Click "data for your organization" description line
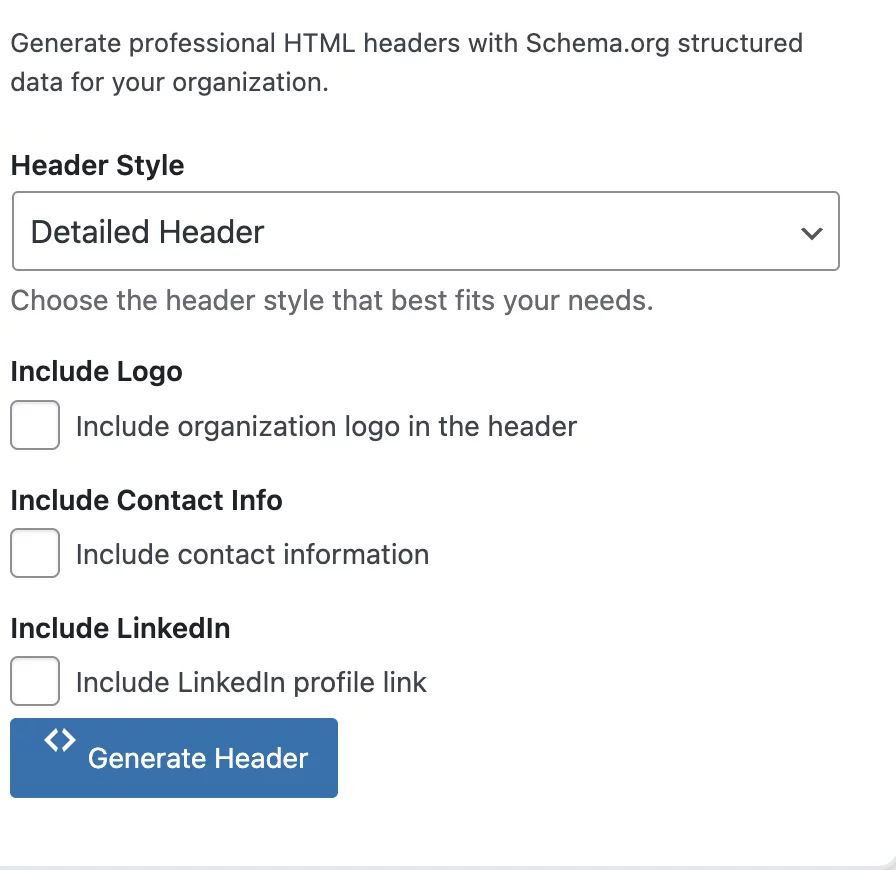Viewport: 896px width, 870px height. point(169,82)
